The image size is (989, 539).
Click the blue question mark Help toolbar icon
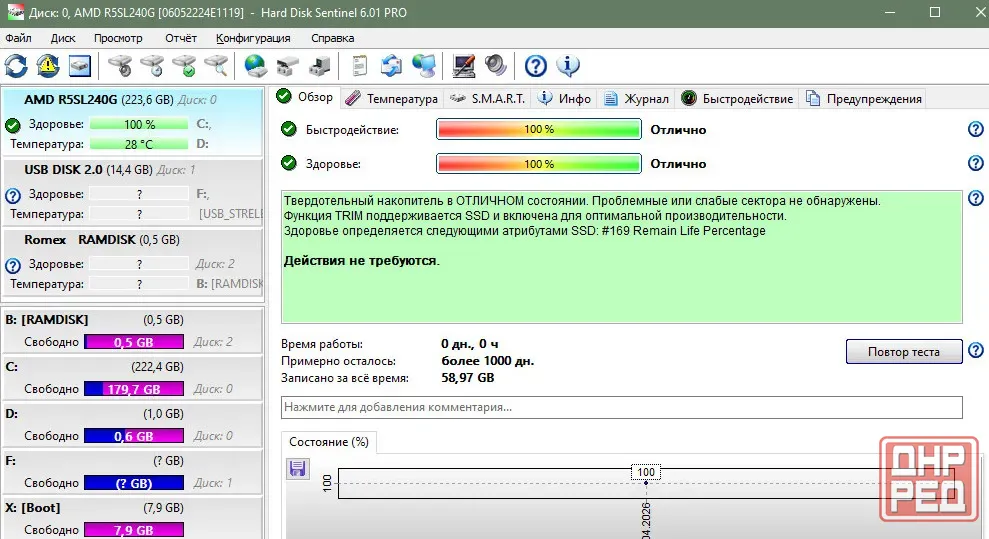click(x=535, y=66)
